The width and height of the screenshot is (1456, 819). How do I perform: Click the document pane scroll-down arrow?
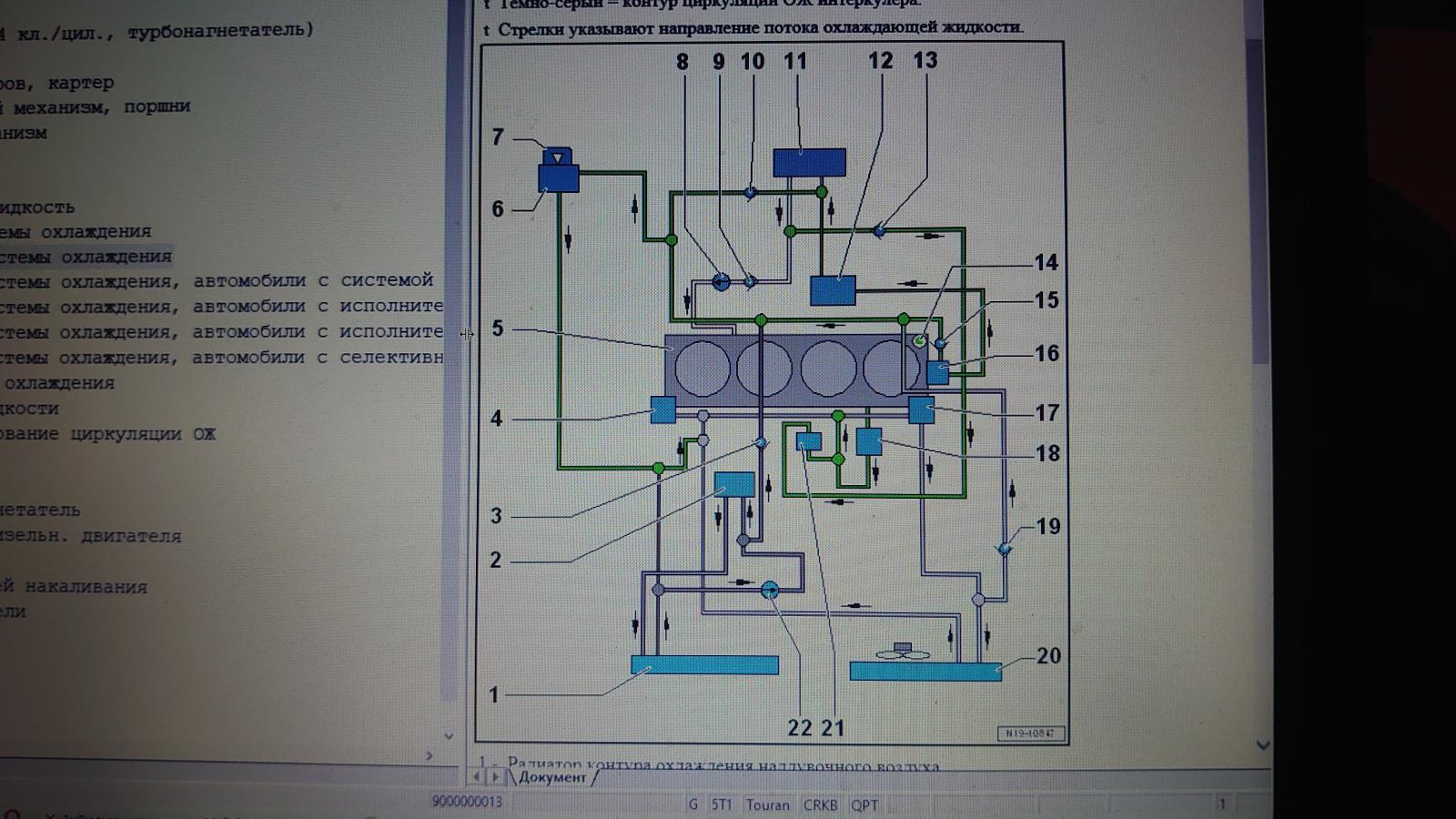(x=1262, y=745)
